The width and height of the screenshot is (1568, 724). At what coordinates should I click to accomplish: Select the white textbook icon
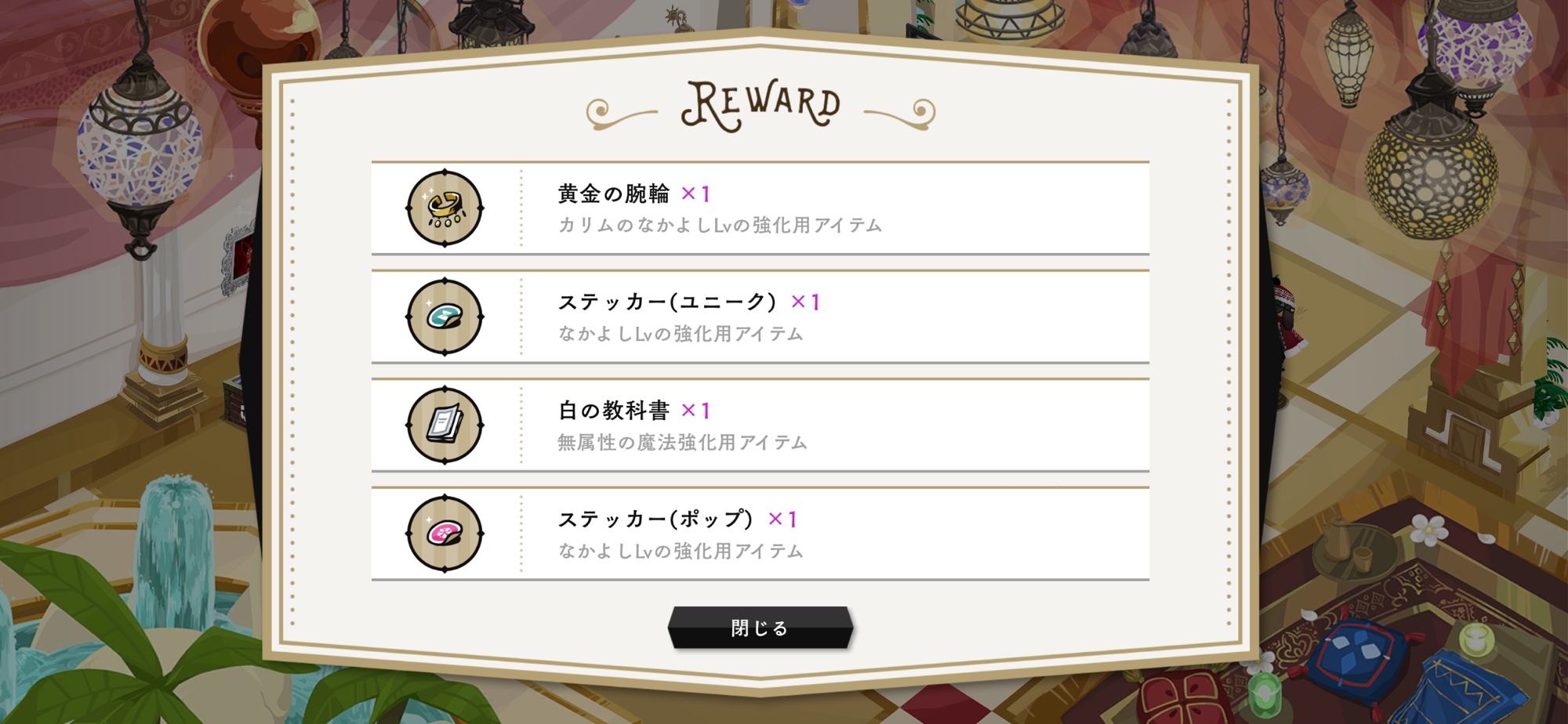tap(445, 425)
